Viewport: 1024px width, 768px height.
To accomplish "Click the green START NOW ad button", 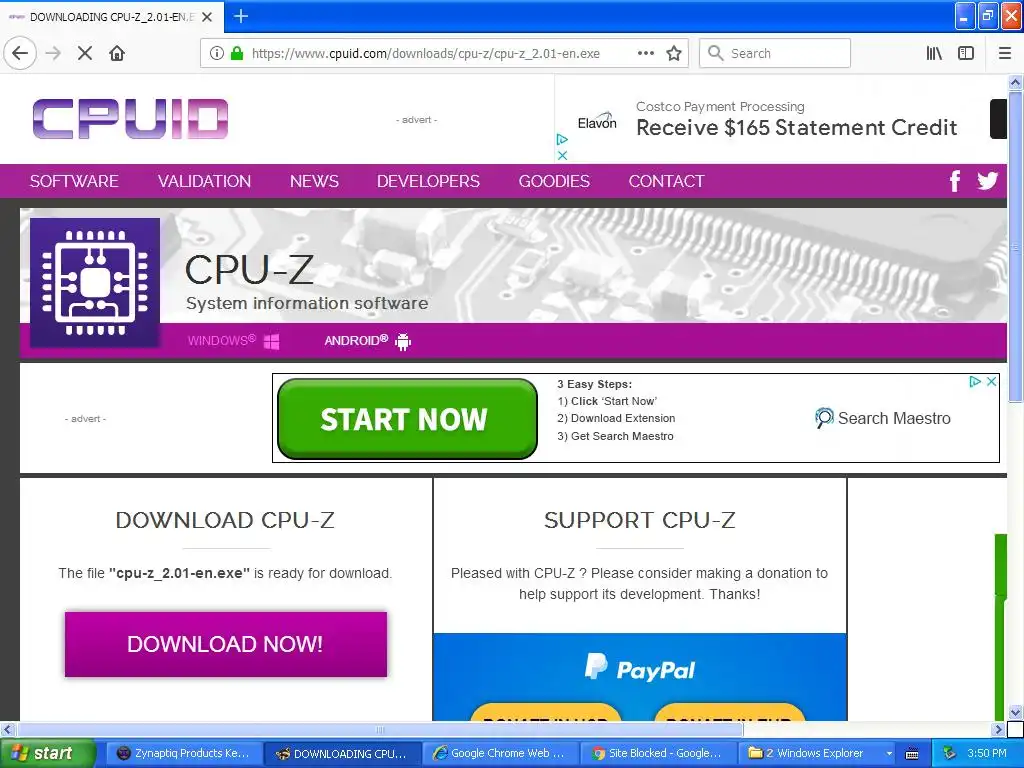I will [408, 419].
